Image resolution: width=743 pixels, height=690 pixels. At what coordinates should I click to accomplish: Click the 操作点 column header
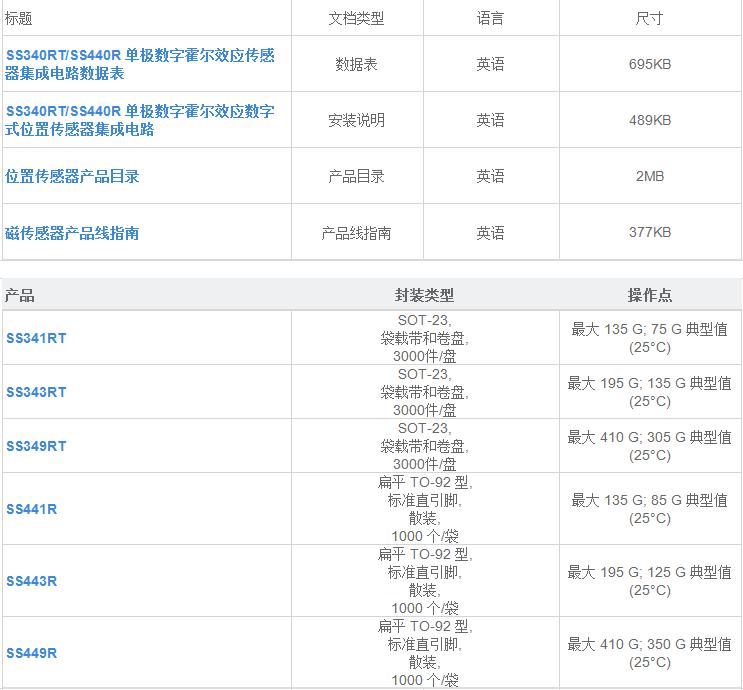(x=649, y=295)
